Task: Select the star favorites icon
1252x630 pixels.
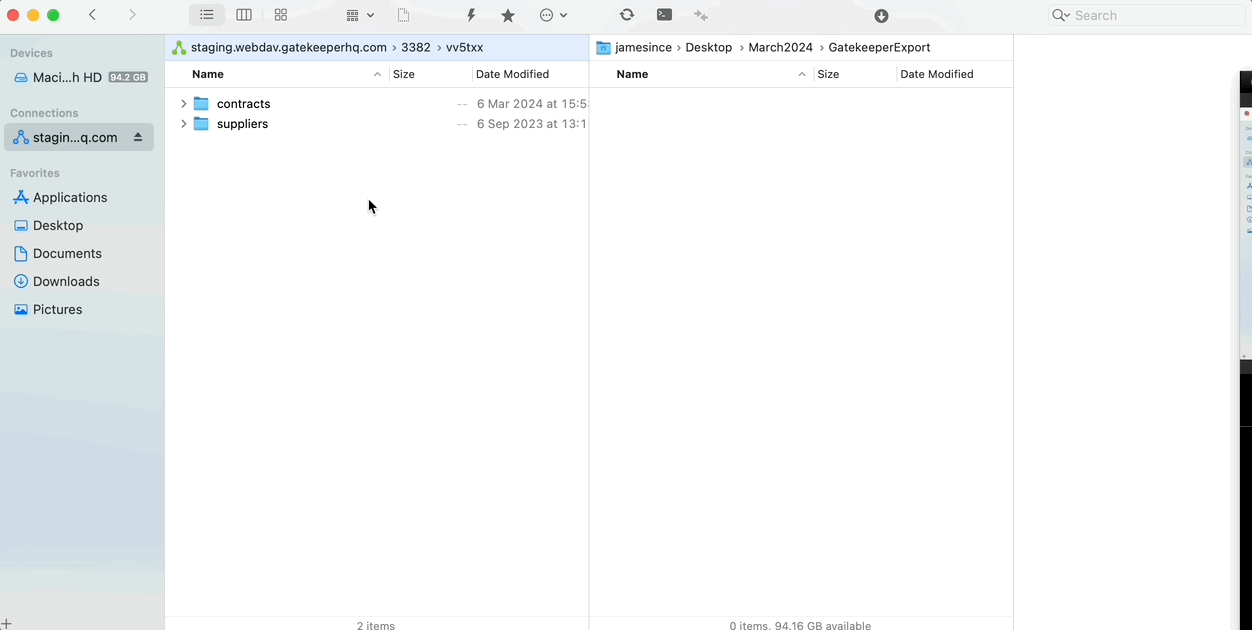Action: click(x=507, y=15)
